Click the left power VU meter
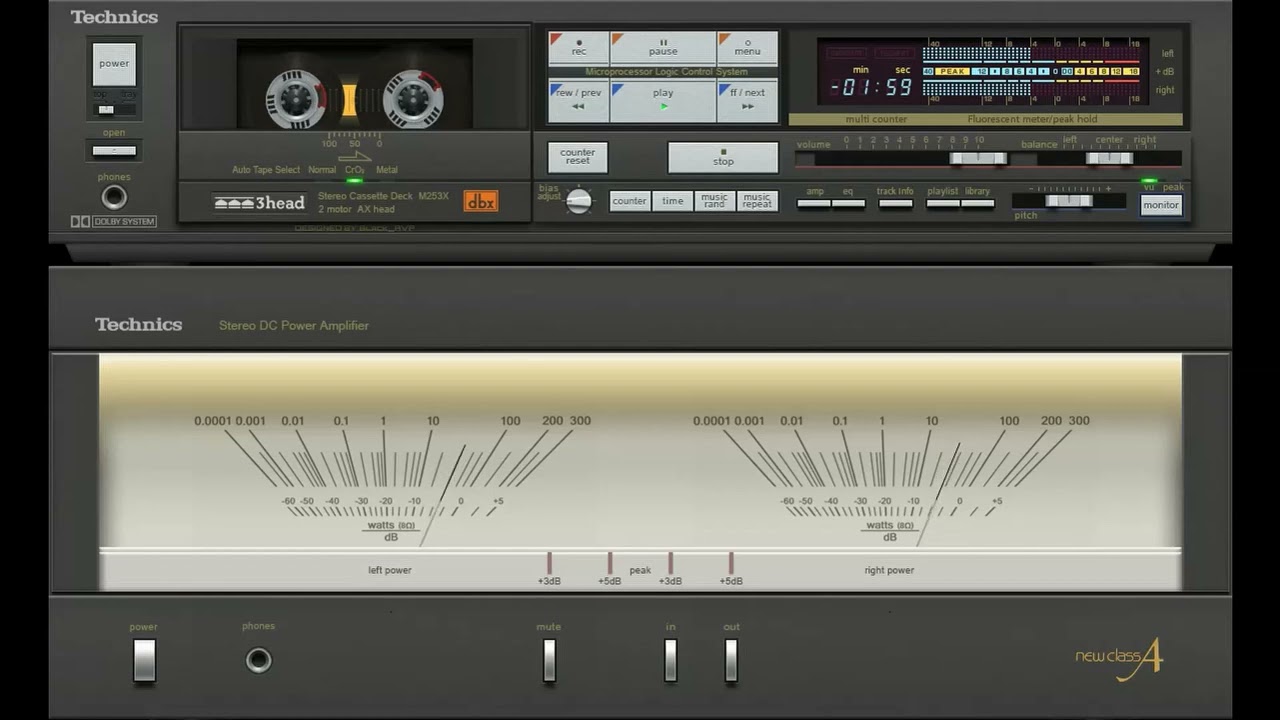Screen dimensions: 1280x720 [x=392, y=478]
